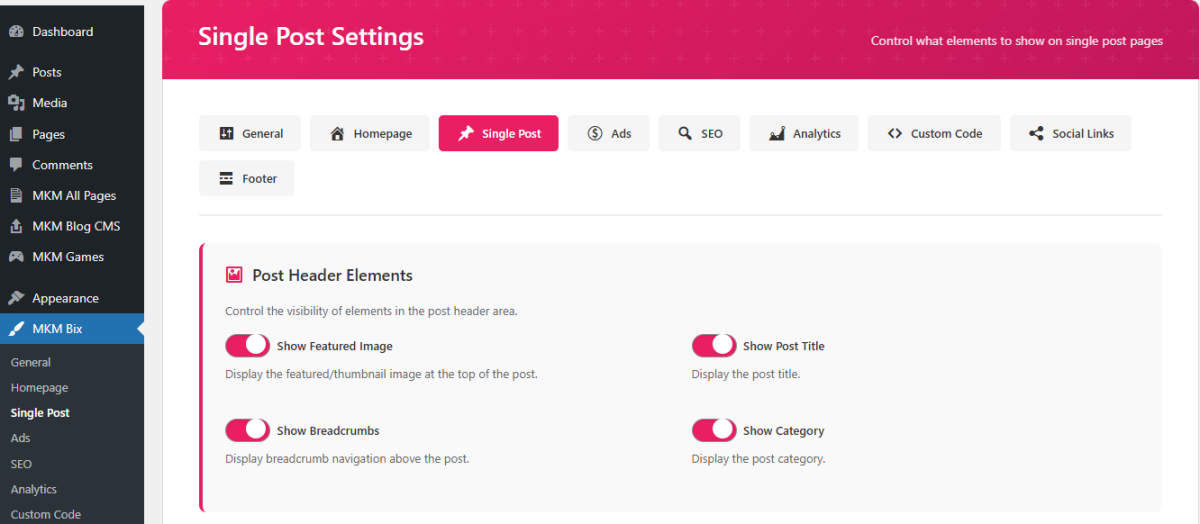Click the MKM Blog CMS upload icon
Screen dimensions: 1200x524
click(16, 226)
